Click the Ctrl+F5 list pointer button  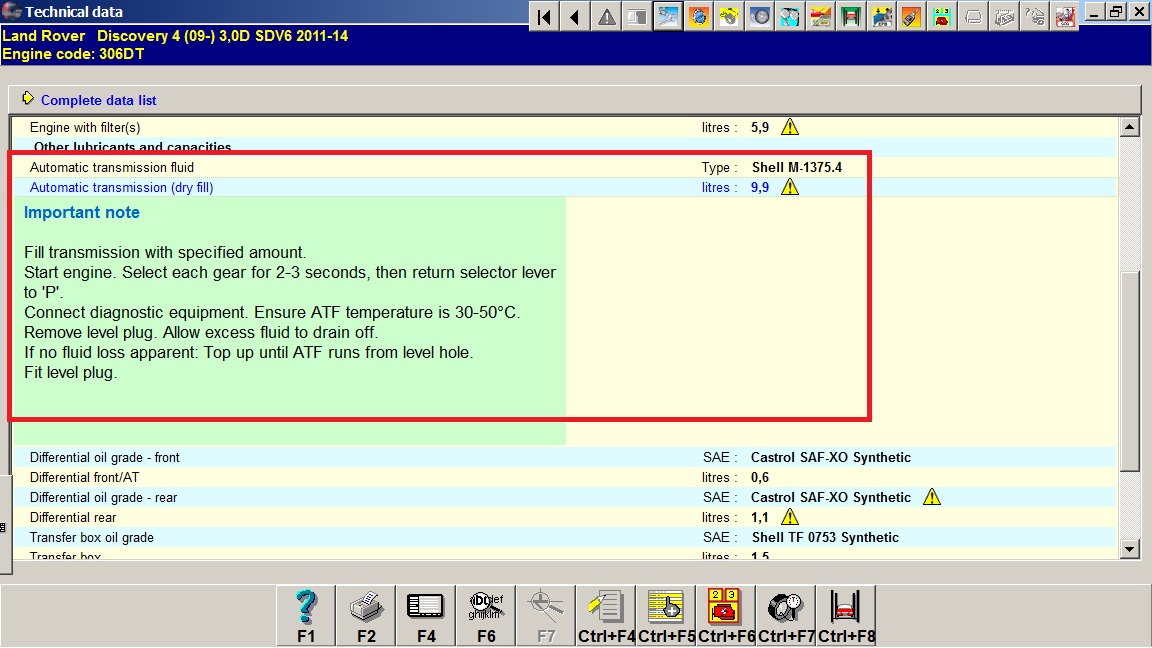coord(666,615)
